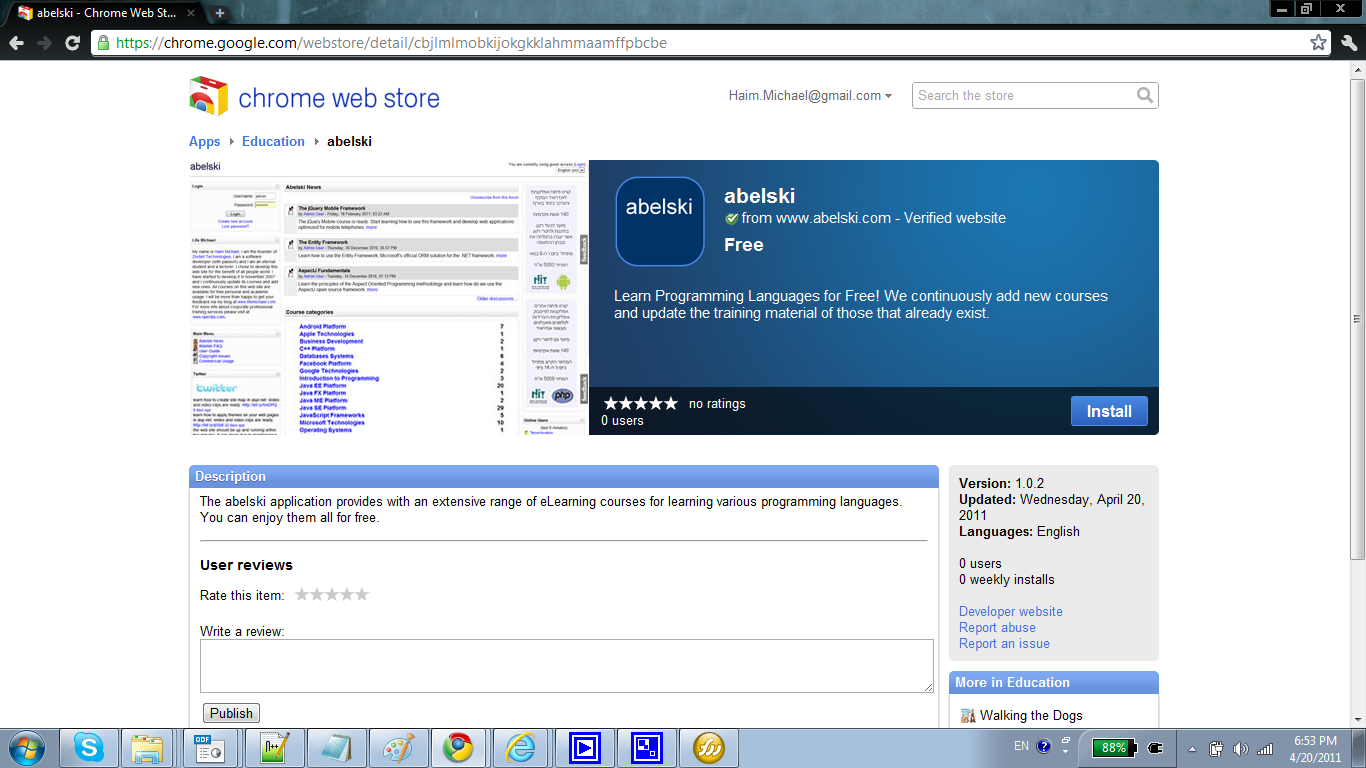The height and width of the screenshot is (768, 1366).
Task: Click the network signal tray icon
Action: pyautogui.click(x=1265, y=748)
